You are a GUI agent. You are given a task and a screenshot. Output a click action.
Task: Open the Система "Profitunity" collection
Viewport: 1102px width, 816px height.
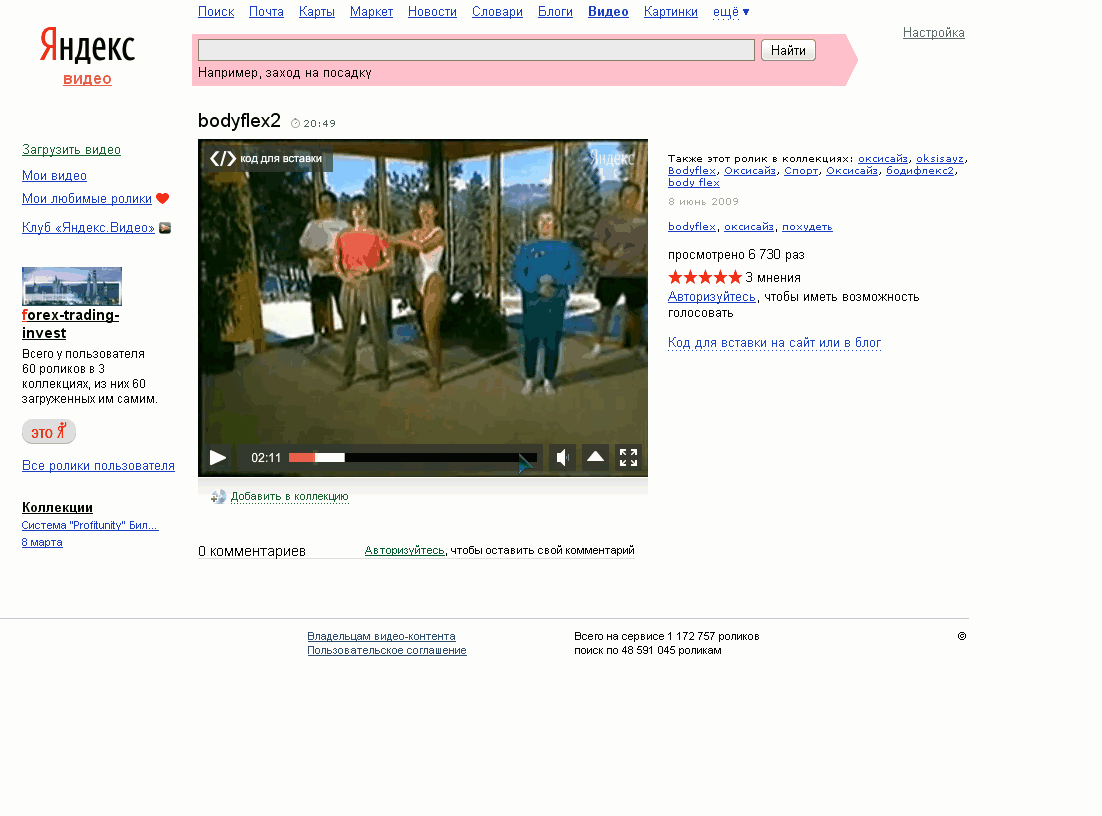click(90, 526)
